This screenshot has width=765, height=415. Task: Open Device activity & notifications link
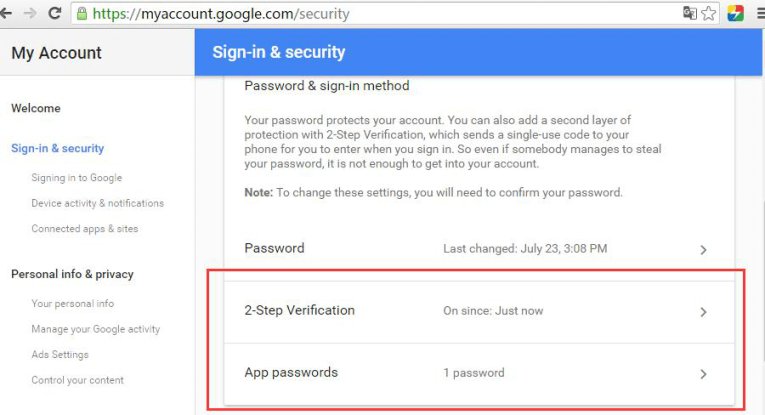pos(97,203)
